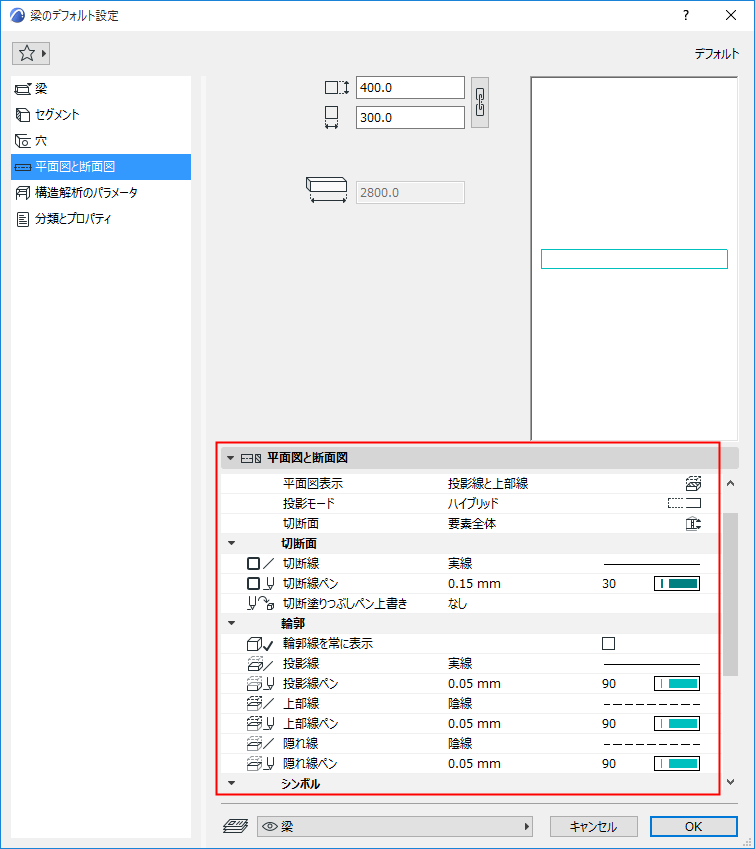Click the pen number 30 for 切断線ペン
The image size is (755, 849).
(609, 584)
